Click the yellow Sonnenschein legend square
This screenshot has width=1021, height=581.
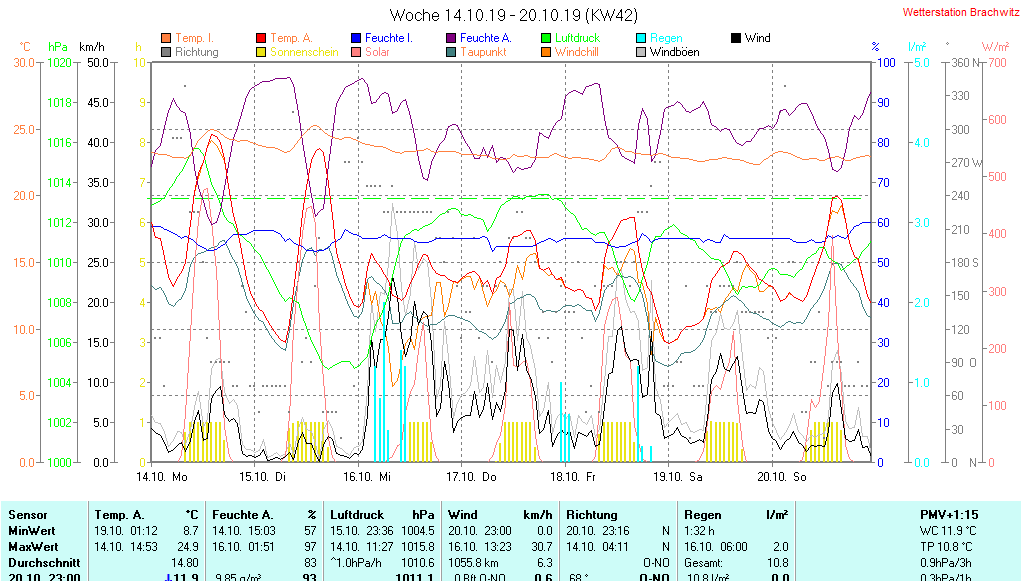[261, 52]
